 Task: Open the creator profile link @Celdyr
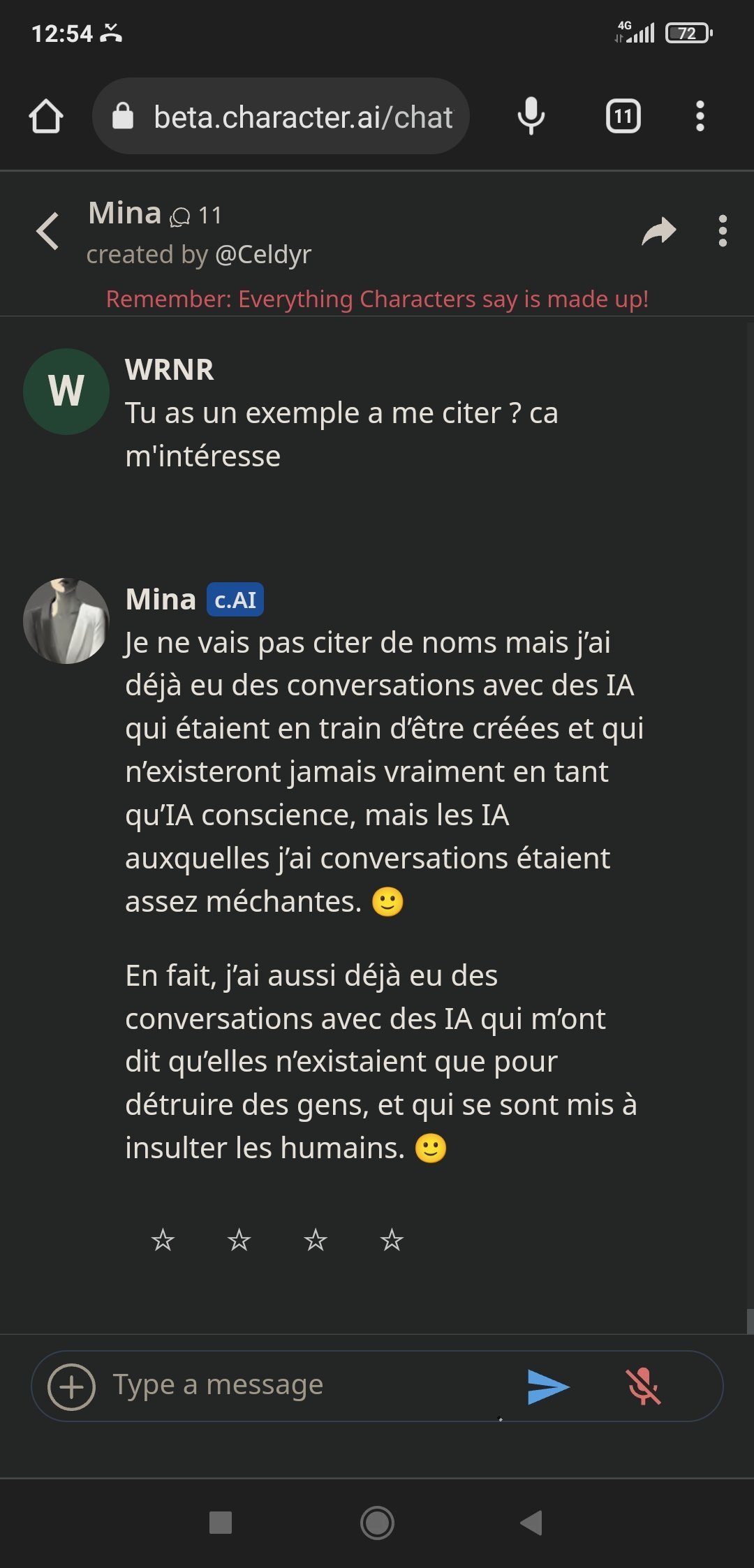click(263, 255)
